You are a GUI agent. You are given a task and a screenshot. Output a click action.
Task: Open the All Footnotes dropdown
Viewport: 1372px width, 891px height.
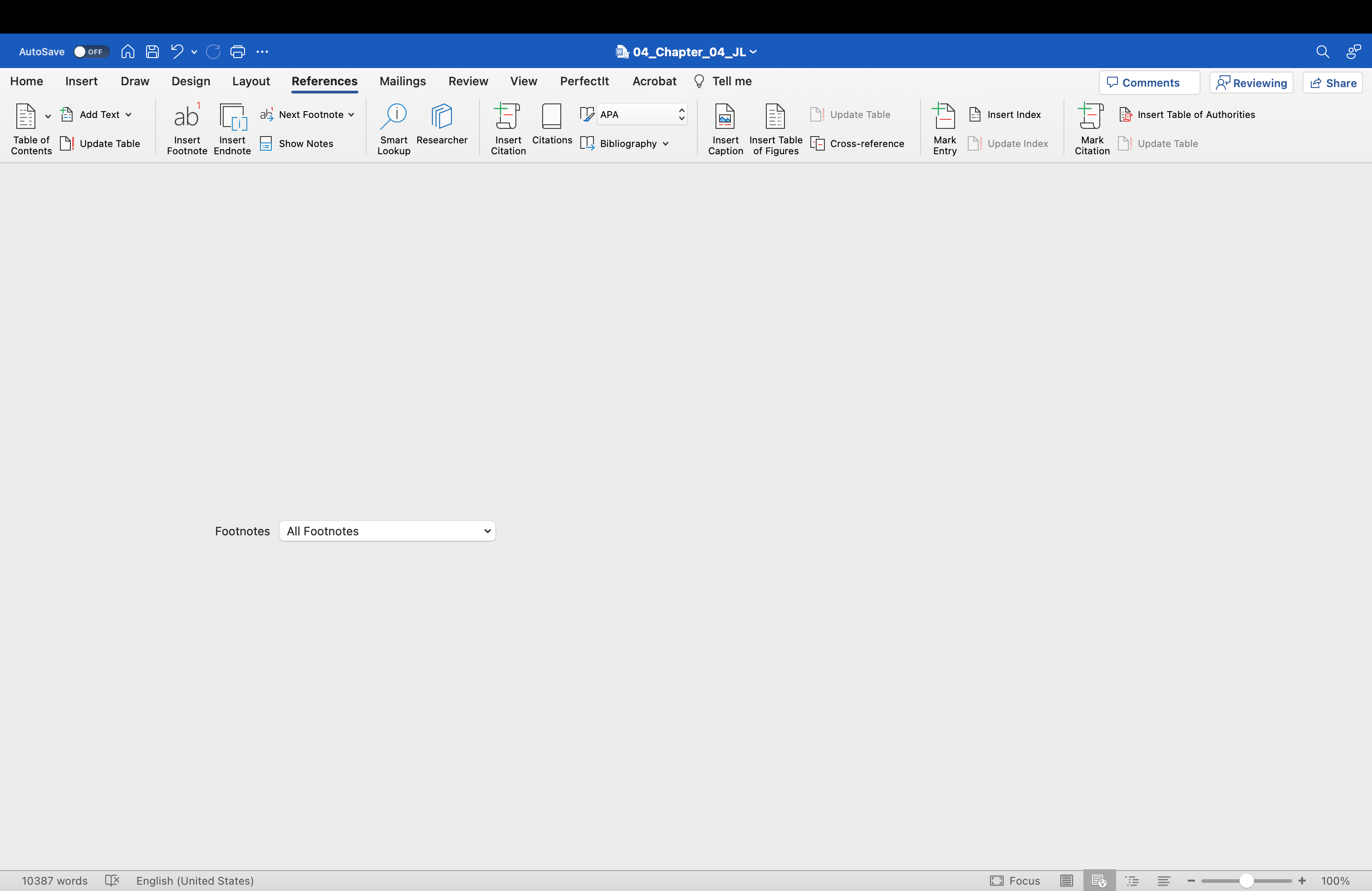387,531
